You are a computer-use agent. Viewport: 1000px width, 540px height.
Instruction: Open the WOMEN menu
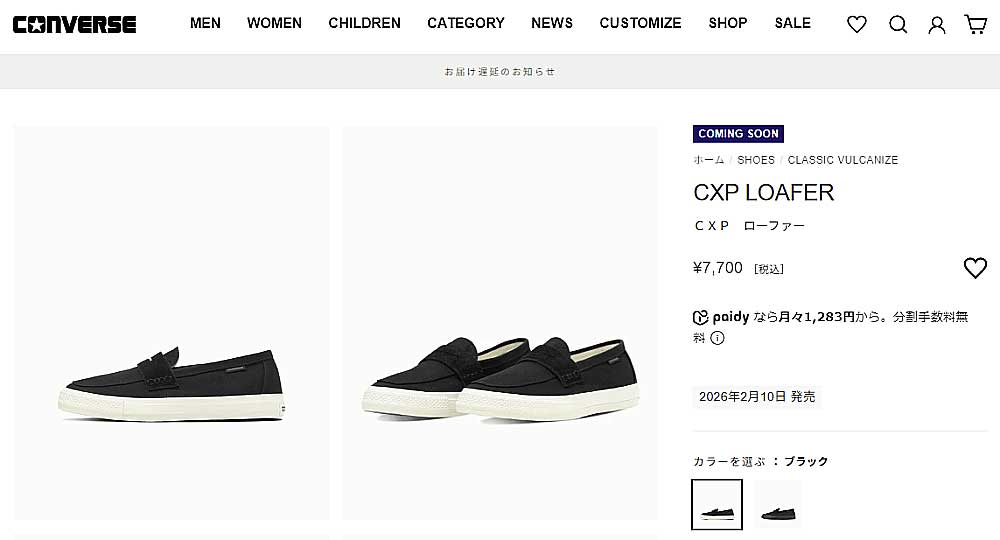pyautogui.click(x=274, y=23)
